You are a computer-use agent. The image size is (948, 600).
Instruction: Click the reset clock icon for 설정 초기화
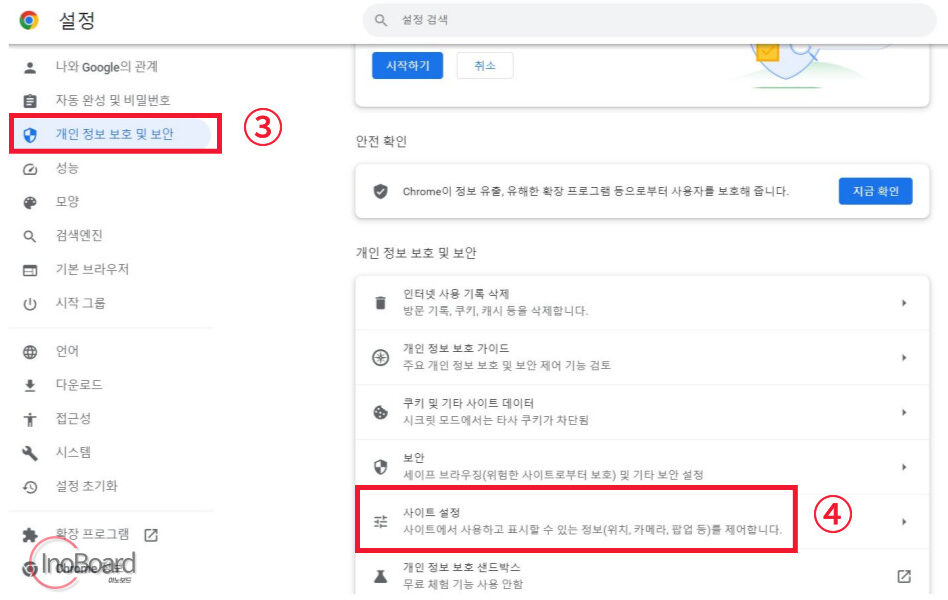point(30,487)
